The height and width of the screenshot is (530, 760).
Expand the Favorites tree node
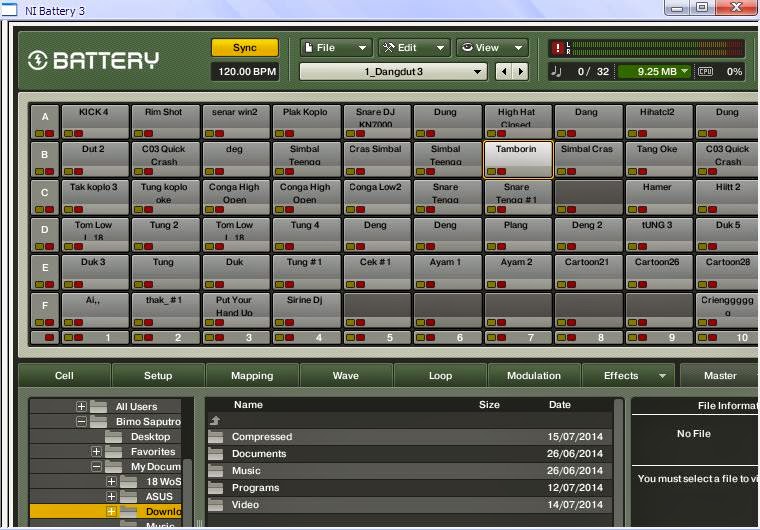click(x=96, y=452)
